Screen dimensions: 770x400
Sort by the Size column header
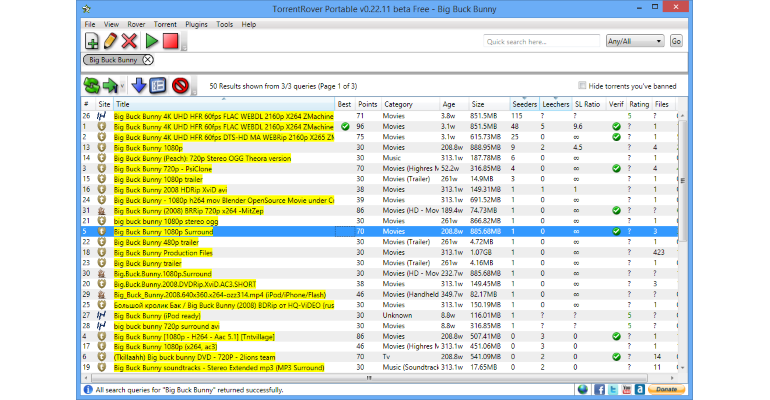click(x=489, y=104)
